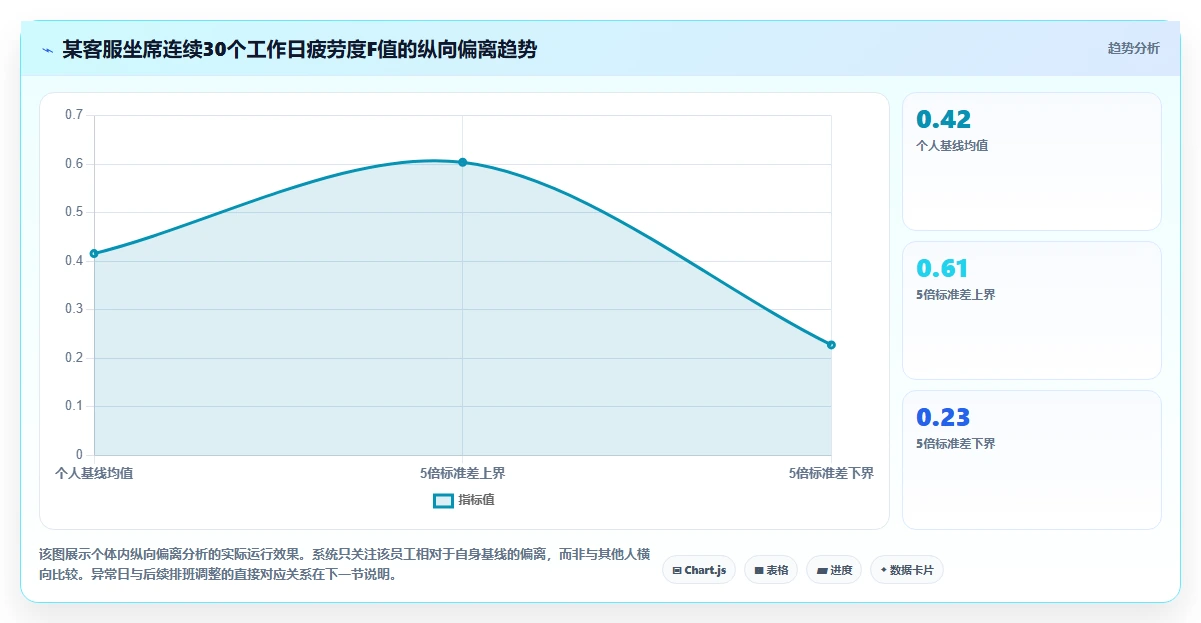Select the 表格 tag
This screenshot has height=623, width=1201.
[x=771, y=570]
